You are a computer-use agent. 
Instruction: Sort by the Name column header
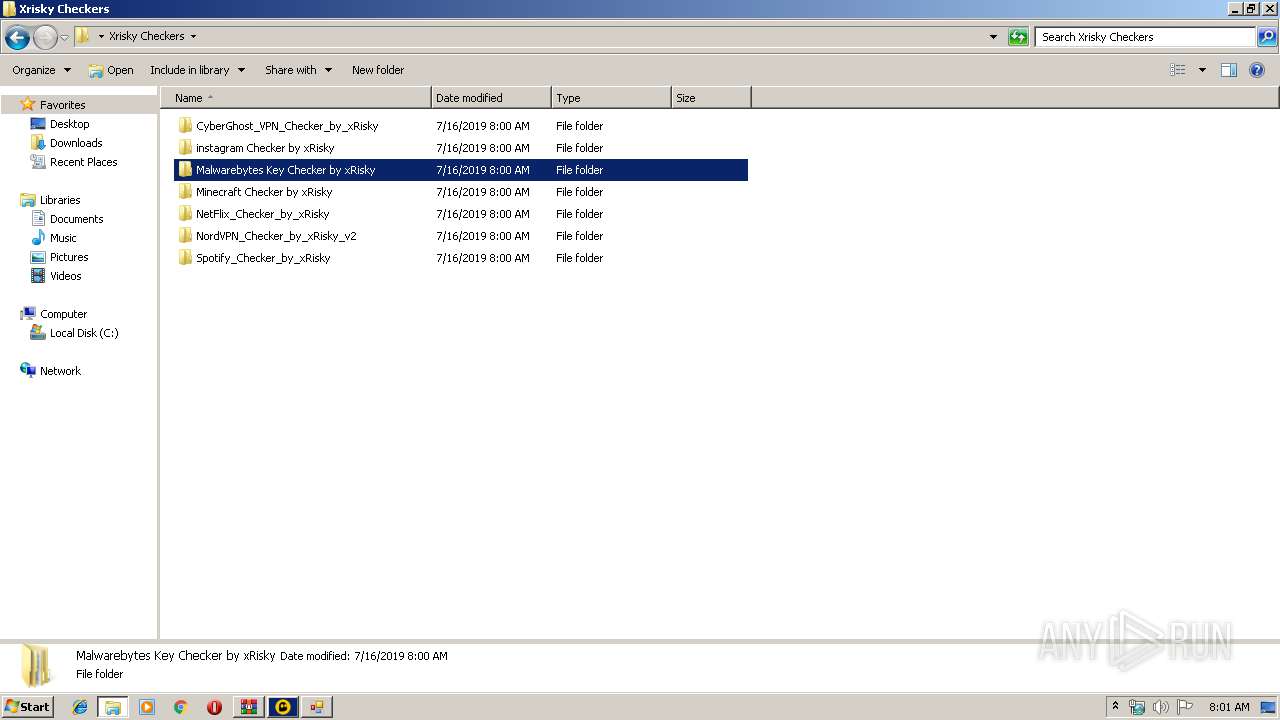296,98
